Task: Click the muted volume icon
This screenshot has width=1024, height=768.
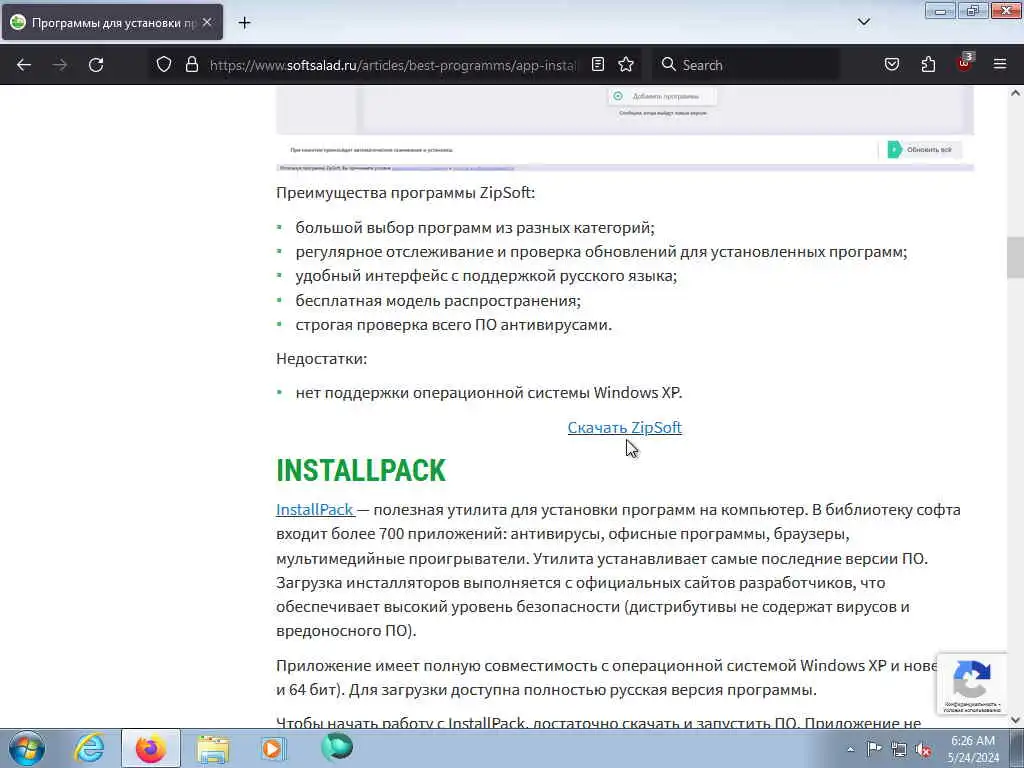Action: coord(923,750)
